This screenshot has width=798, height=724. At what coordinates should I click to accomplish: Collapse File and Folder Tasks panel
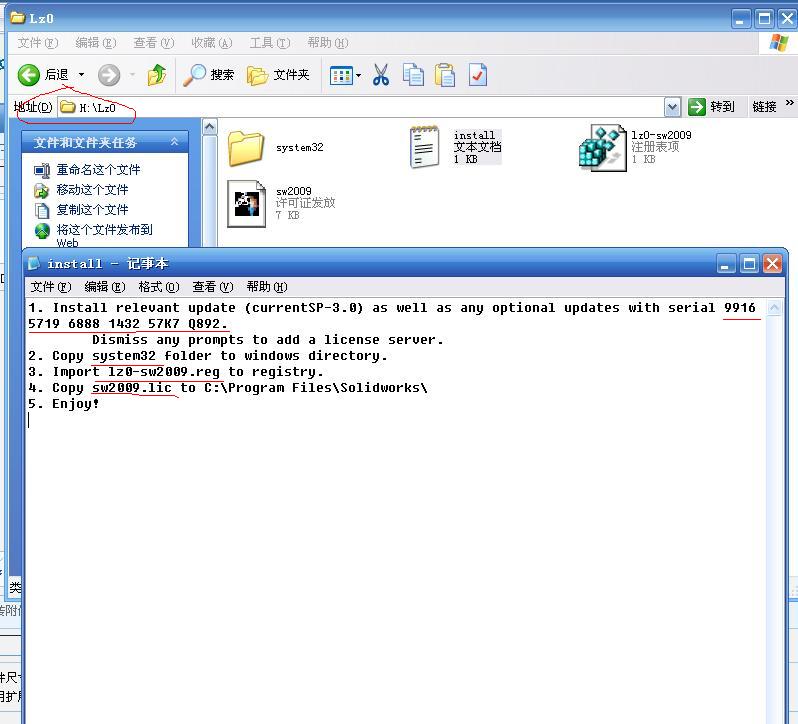pyautogui.click(x=174, y=142)
